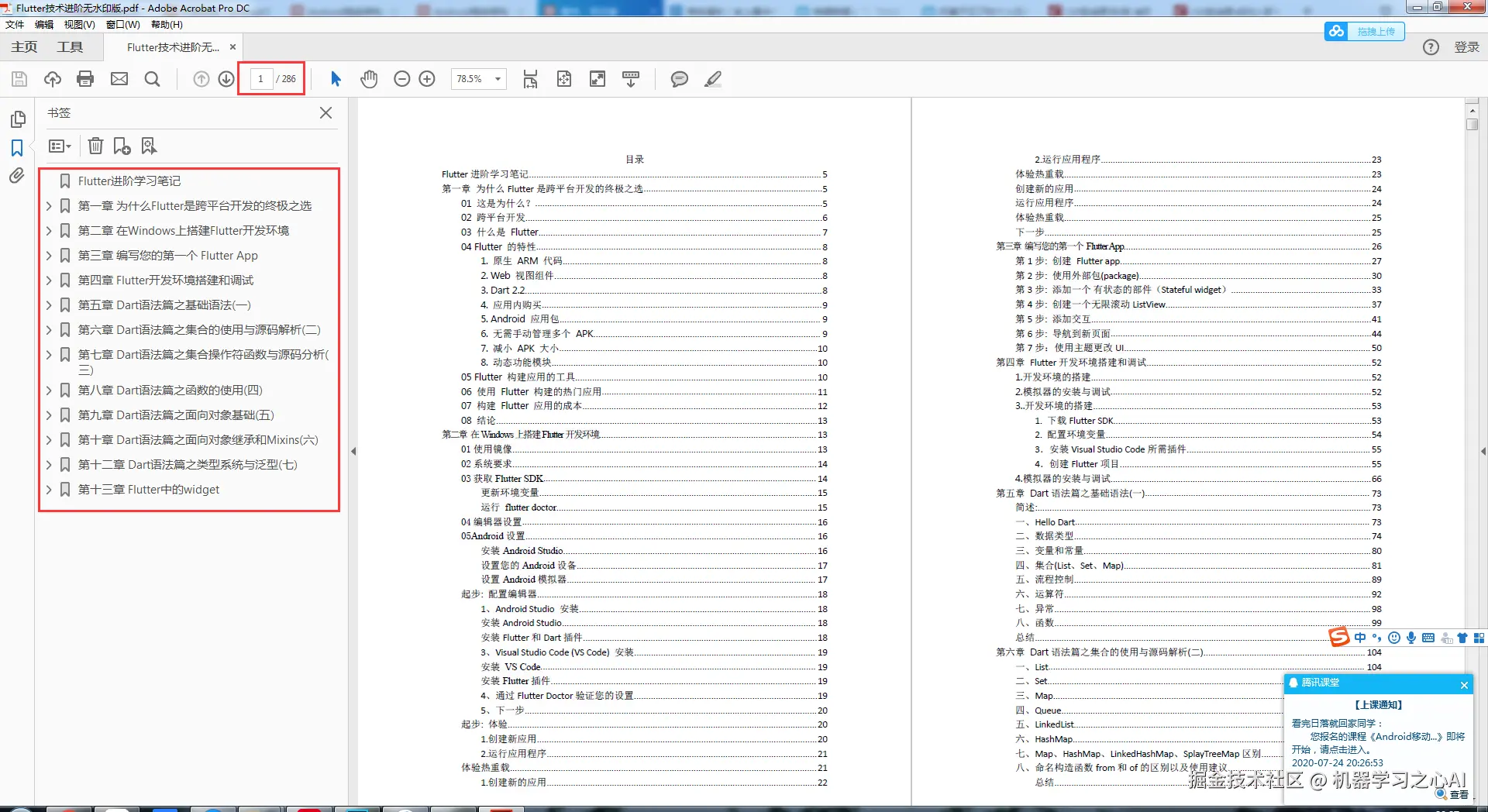1488x812 pixels.
Task: Open the attachments paperclip panel
Action: pos(17,176)
